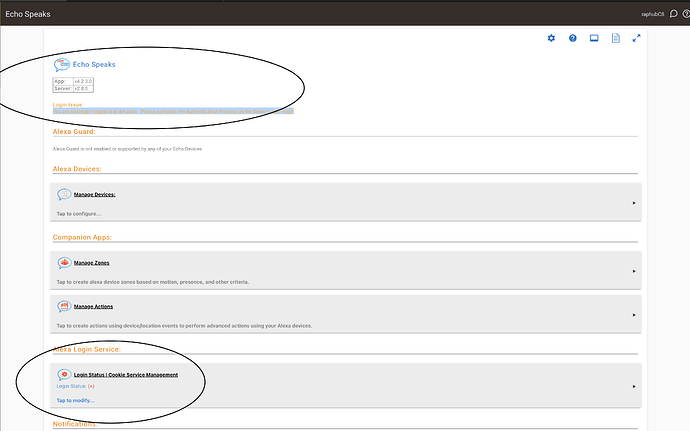This screenshot has width=690, height=431.
Task: Click the blue Echo Speaks app title
Action: [94, 64]
